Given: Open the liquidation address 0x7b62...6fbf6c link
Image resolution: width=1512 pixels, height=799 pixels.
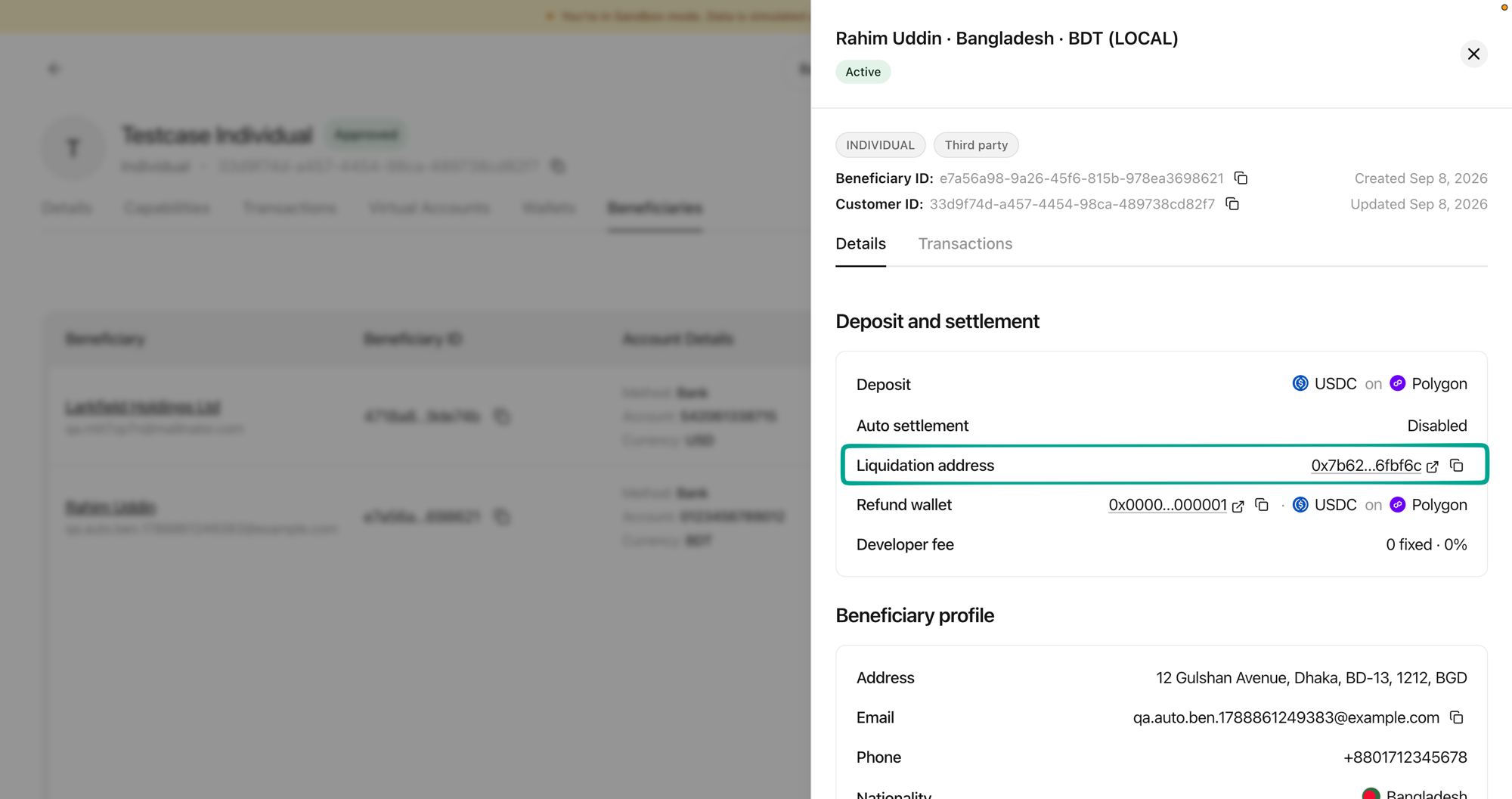Looking at the screenshot, I should pos(1366,466).
